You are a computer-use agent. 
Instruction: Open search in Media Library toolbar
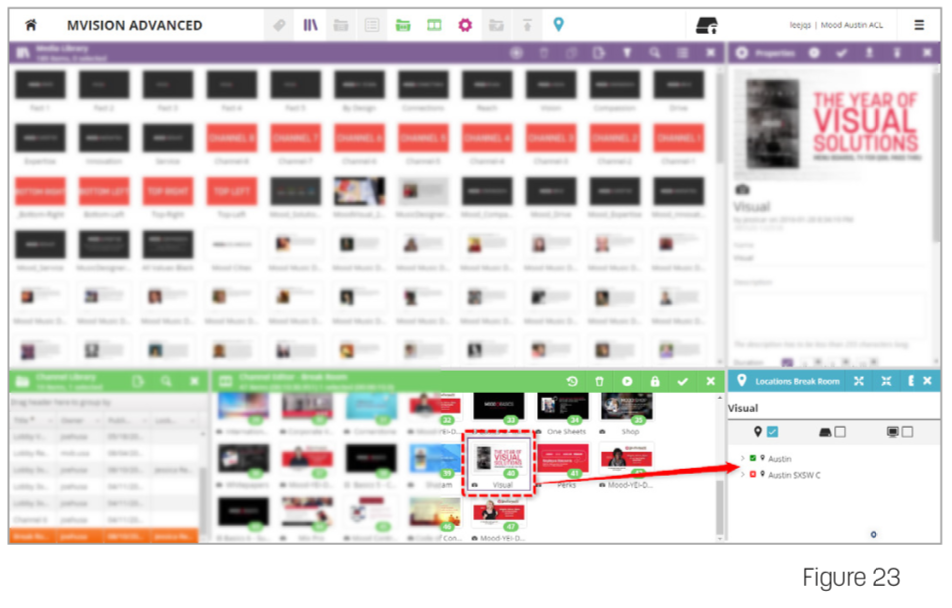pyautogui.click(x=654, y=53)
